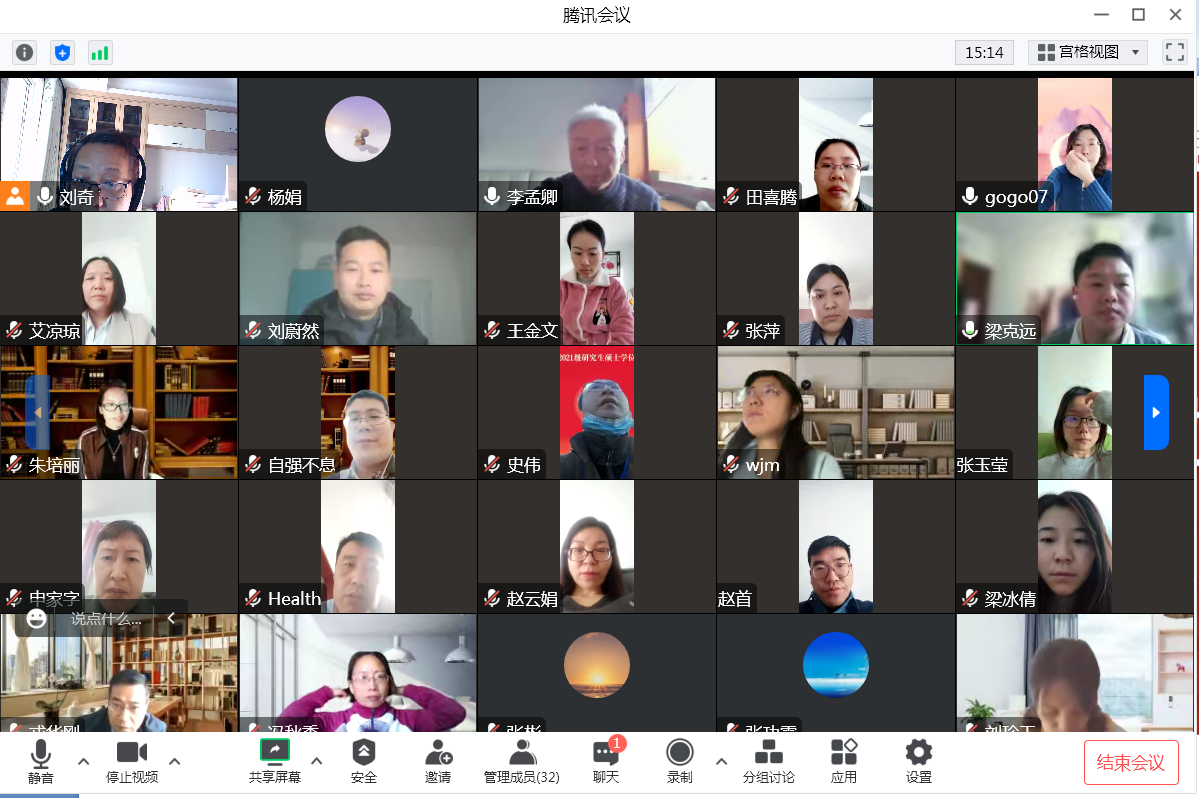Start recording with 录制 button
This screenshot has width=1199, height=798.
pos(680,761)
